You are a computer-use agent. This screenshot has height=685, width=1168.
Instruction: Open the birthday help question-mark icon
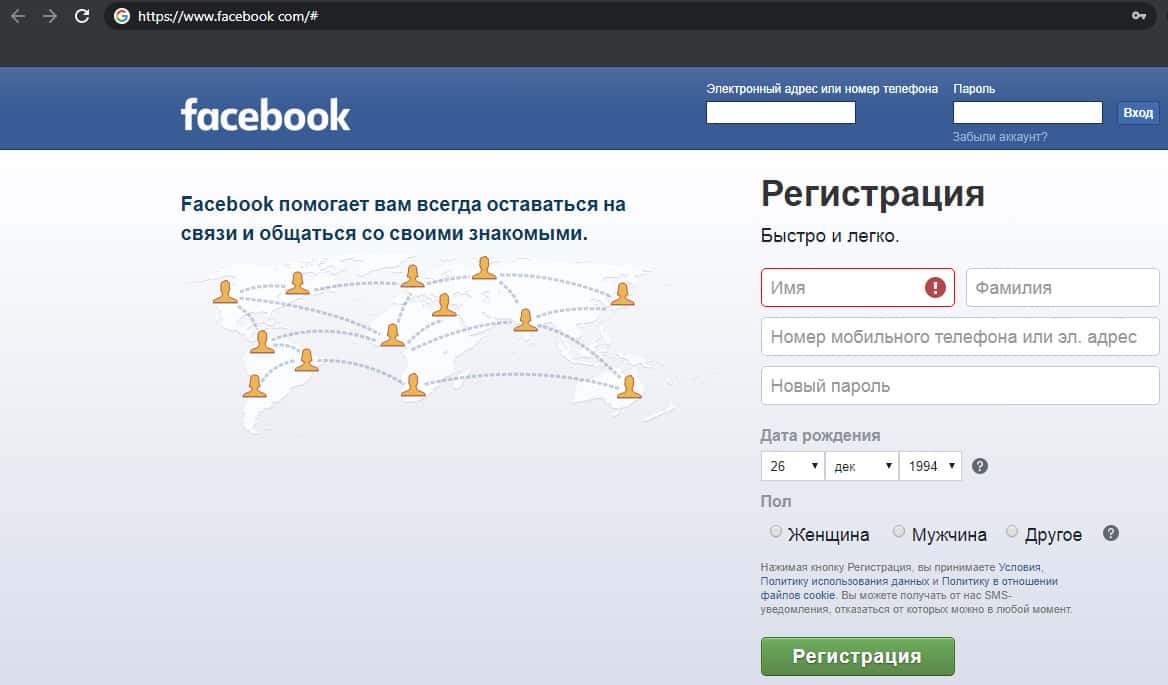click(980, 466)
